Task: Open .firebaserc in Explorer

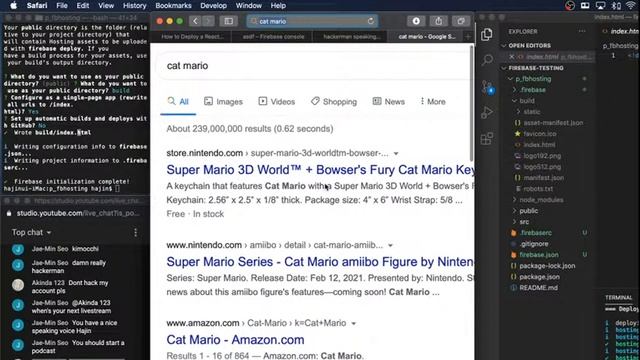Action: click(x=535, y=233)
